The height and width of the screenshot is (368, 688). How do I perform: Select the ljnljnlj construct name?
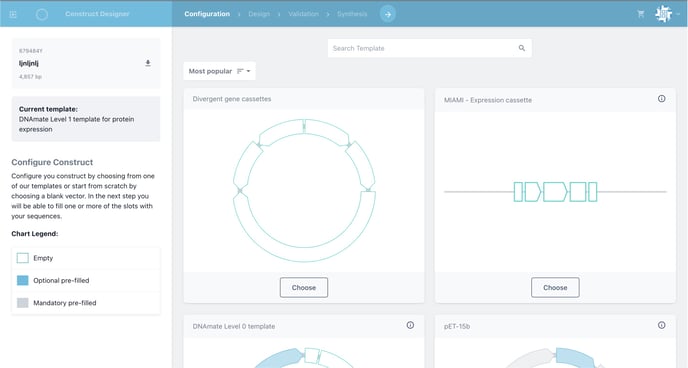point(29,63)
